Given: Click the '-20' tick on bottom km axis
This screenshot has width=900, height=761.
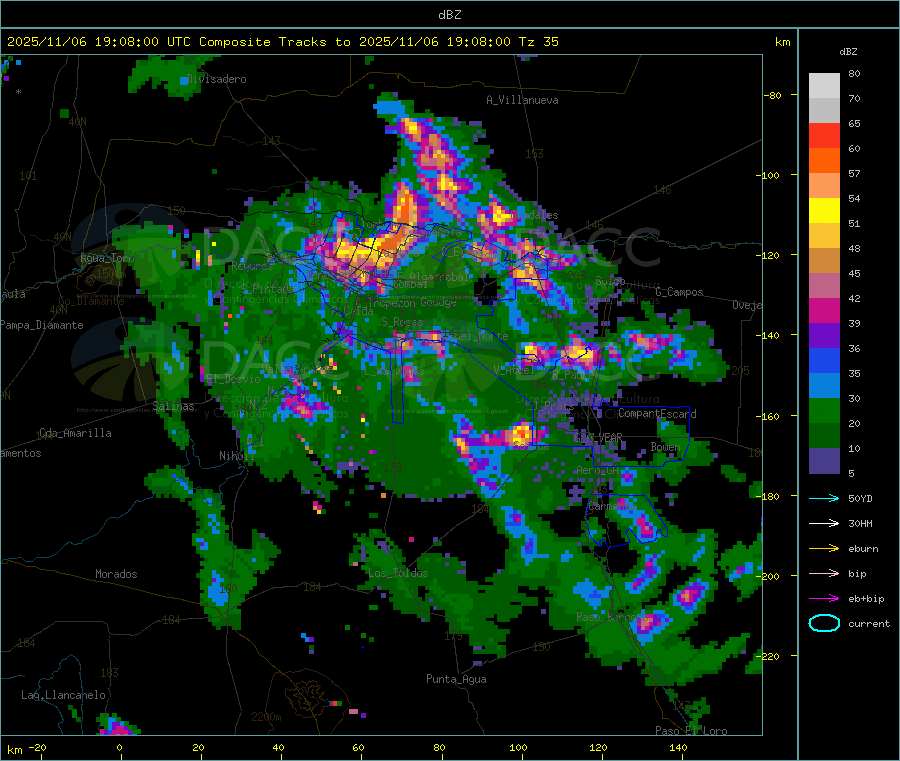Looking at the screenshot, I should click(37, 747).
